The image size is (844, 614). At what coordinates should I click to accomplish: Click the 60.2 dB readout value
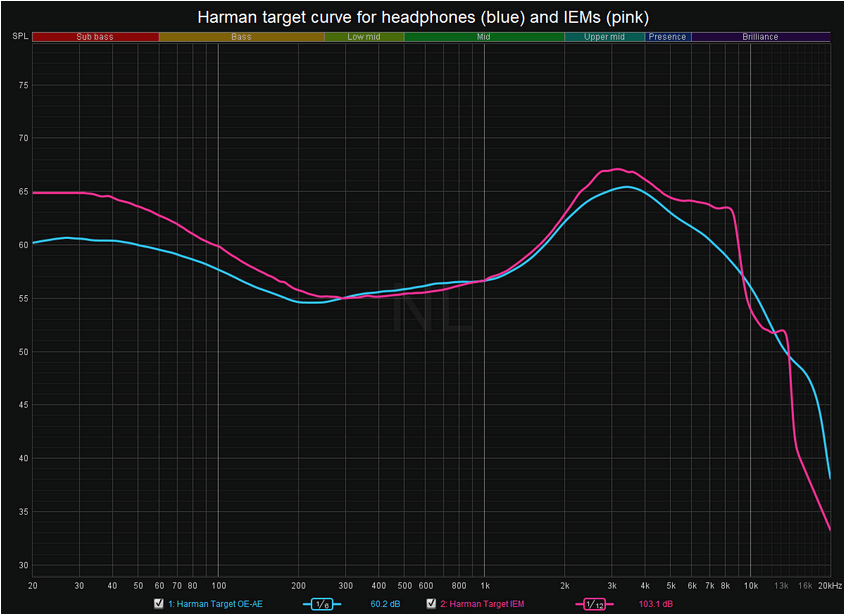pos(385,604)
